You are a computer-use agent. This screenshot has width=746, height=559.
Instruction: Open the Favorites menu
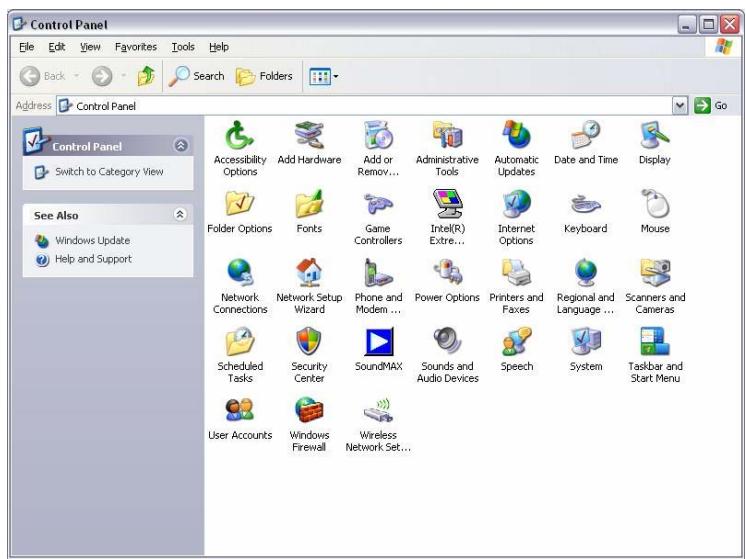[x=136, y=47]
